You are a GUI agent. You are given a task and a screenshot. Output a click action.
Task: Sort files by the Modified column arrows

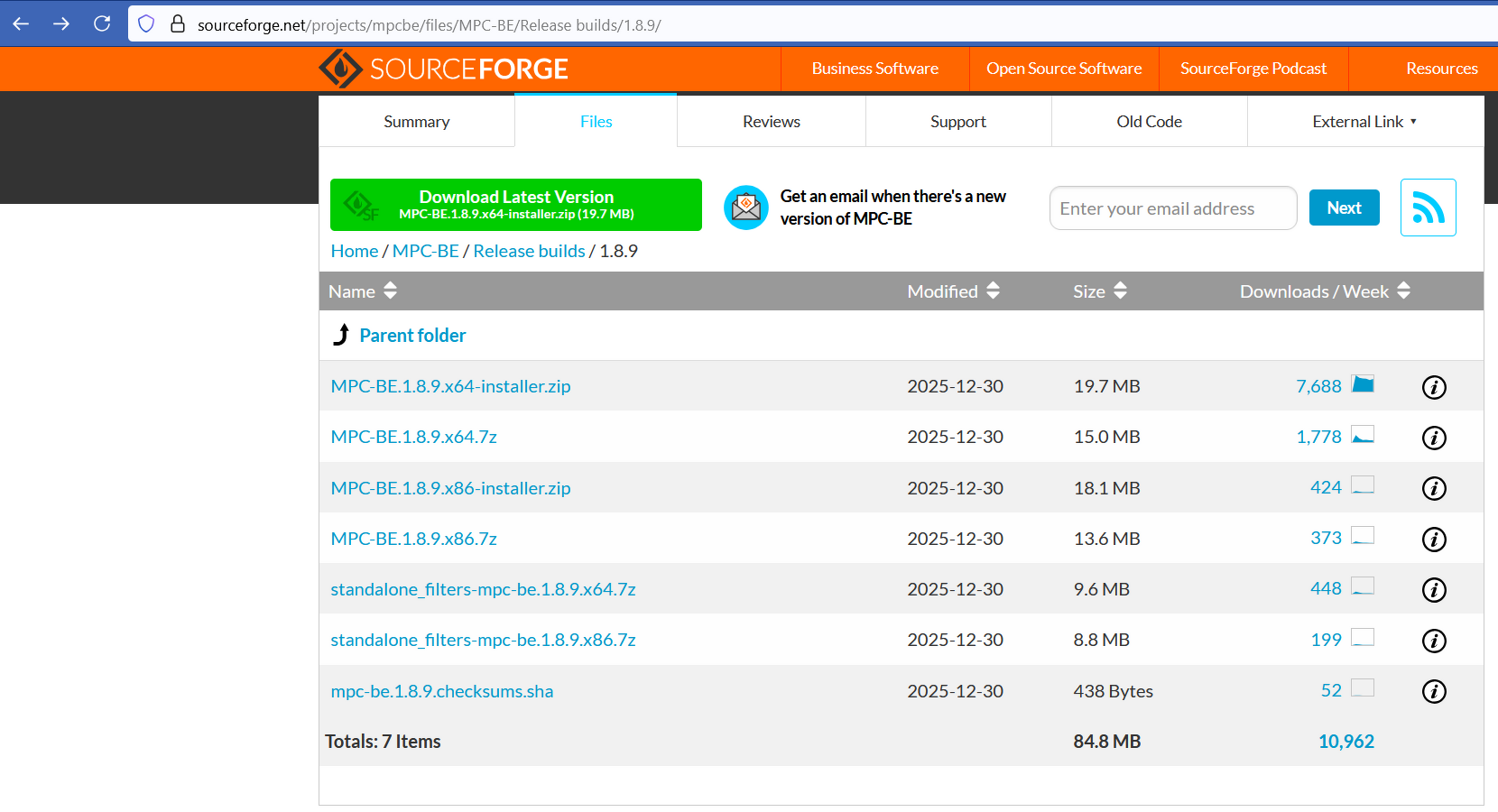[x=993, y=291]
